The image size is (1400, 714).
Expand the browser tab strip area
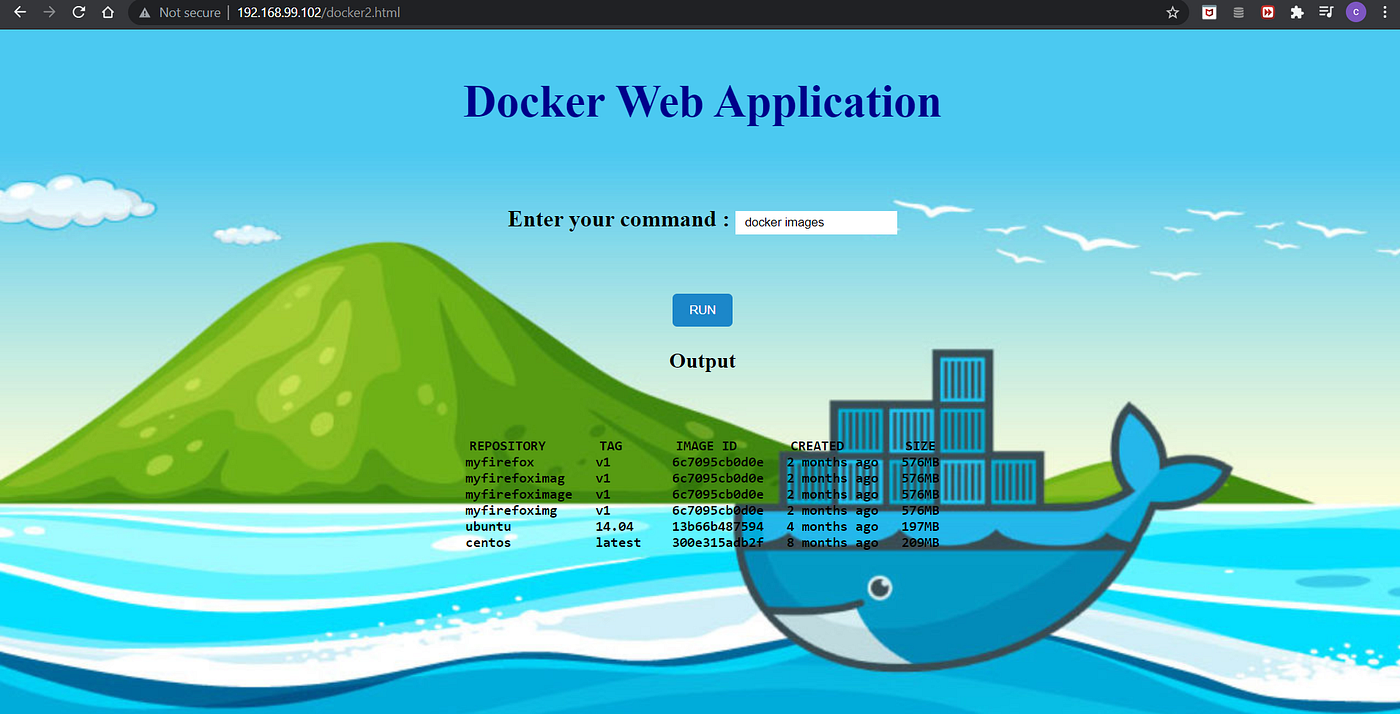click(x=700, y=2)
